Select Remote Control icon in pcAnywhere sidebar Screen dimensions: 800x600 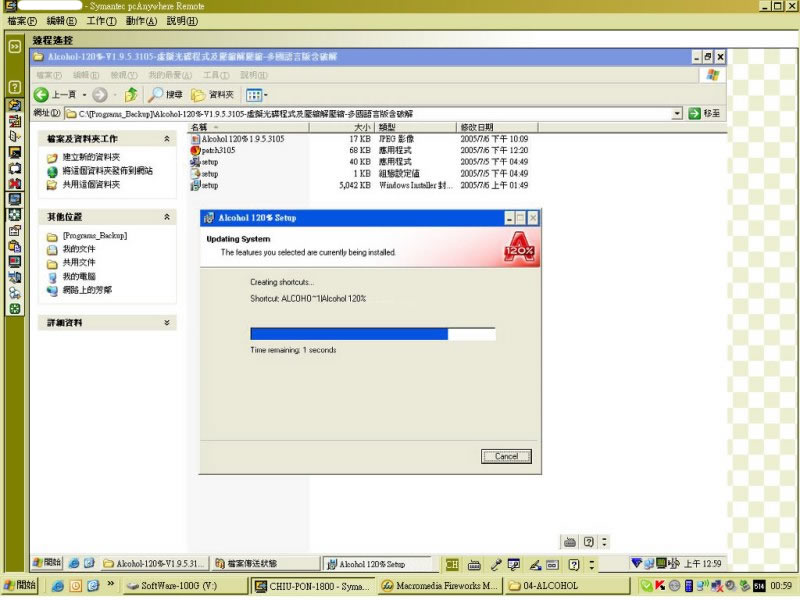(14, 106)
